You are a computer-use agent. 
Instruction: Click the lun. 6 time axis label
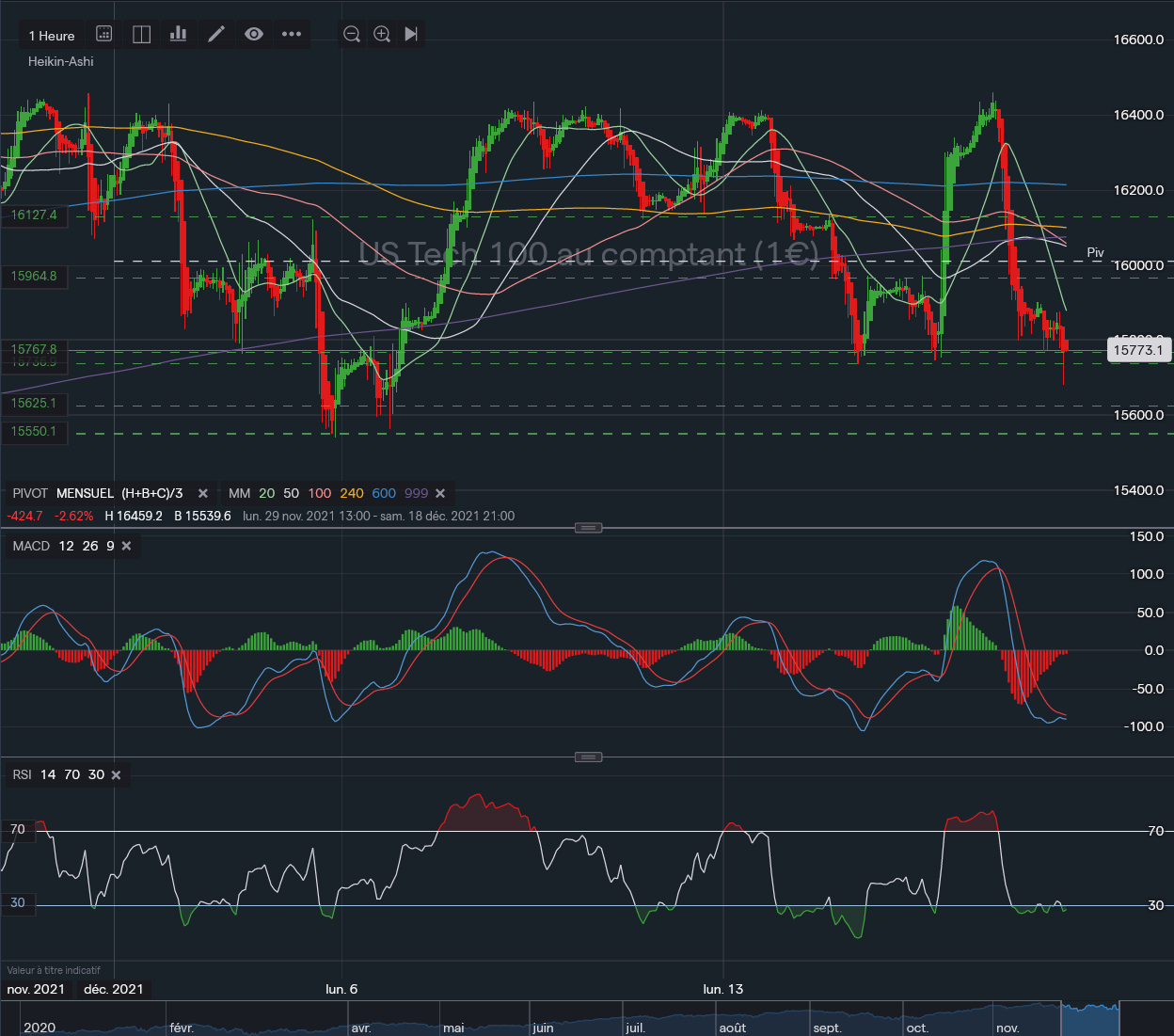pyautogui.click(x=341, y=989)
